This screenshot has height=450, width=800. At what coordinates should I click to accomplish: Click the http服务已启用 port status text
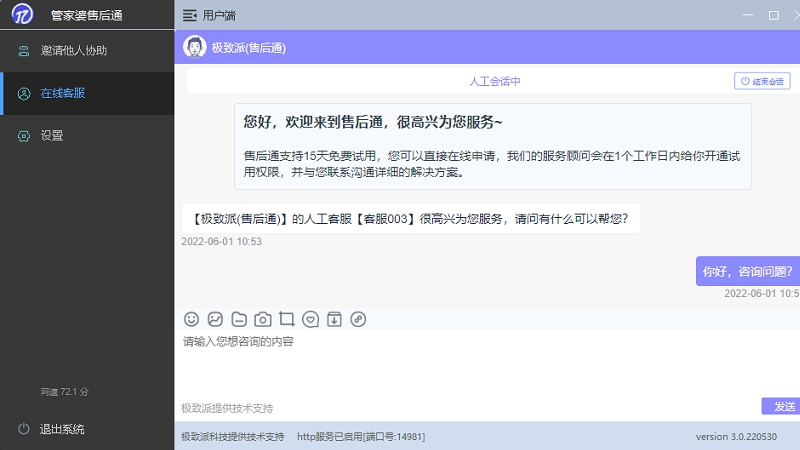[361, 437]
